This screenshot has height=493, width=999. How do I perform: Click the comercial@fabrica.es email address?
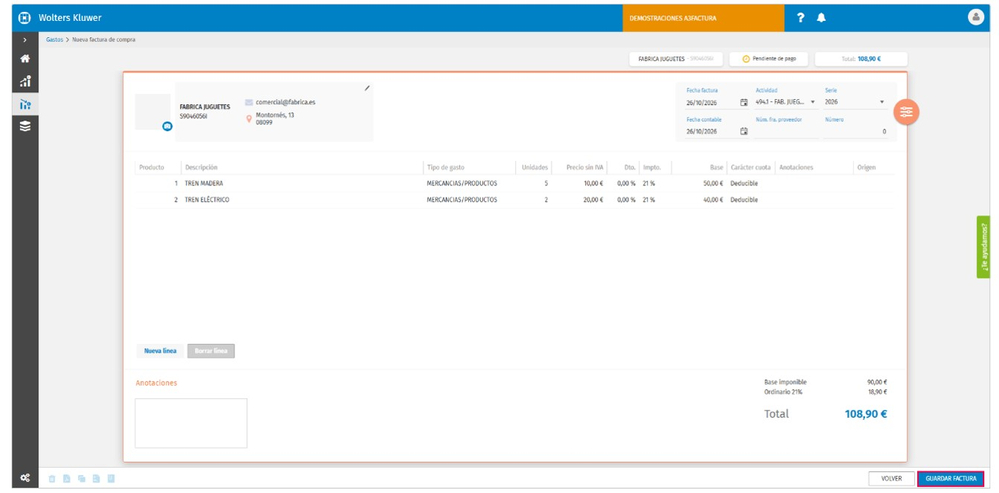(285, 102)
